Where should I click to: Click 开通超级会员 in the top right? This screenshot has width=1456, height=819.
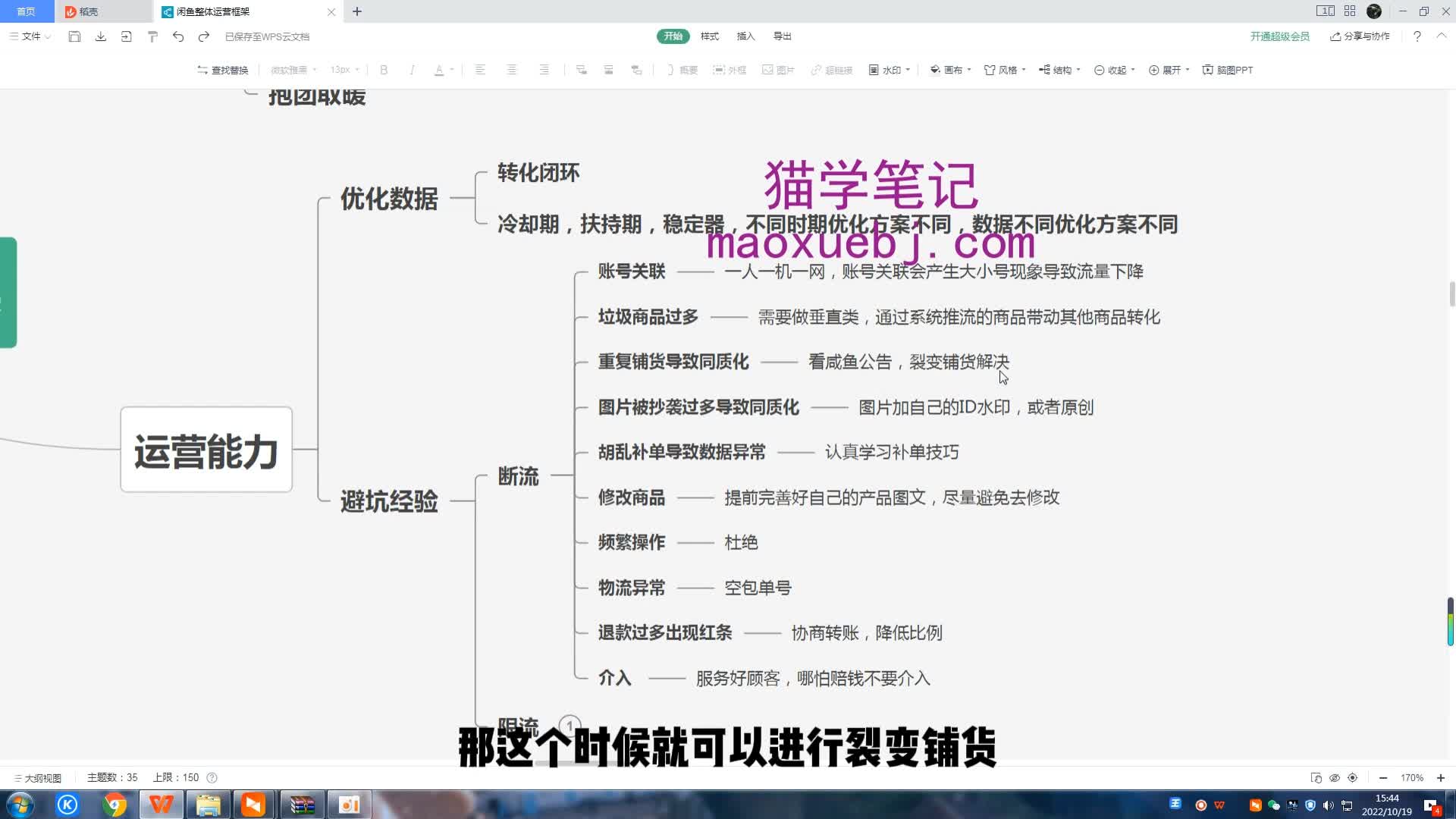1279,36
